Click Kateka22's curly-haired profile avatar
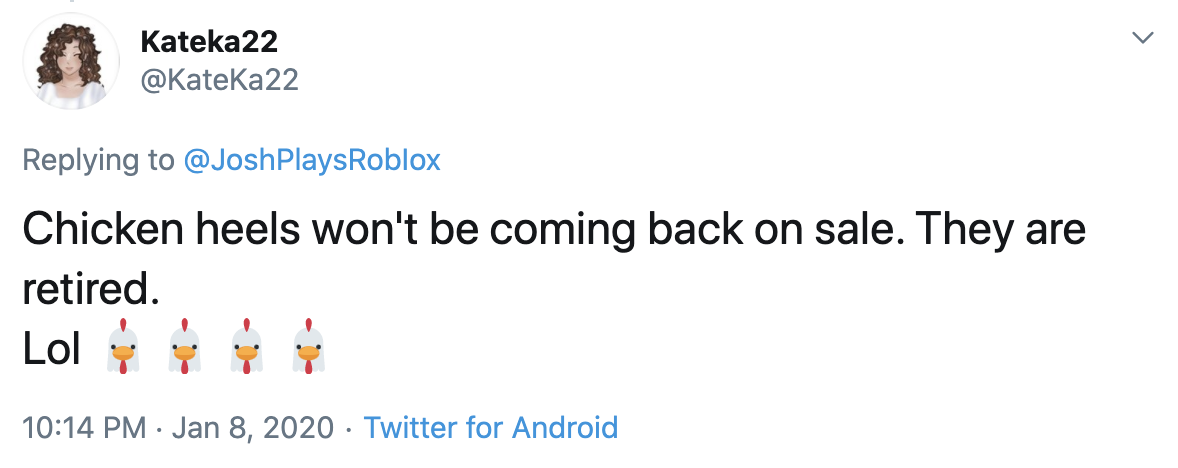Screen dimensions: 1178x468 [x=71, y=61]
